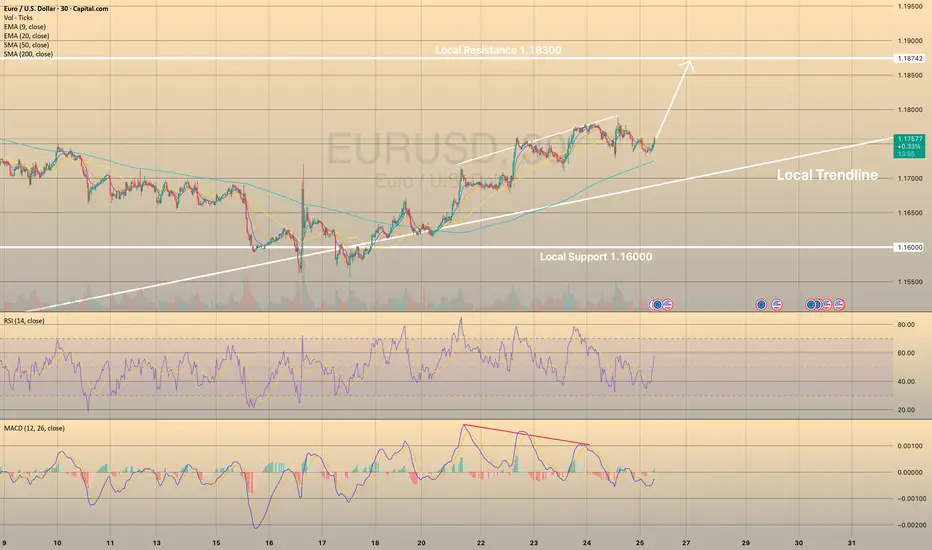Click date 10 on the time axis
932x550 pixels.
point(58,543)
